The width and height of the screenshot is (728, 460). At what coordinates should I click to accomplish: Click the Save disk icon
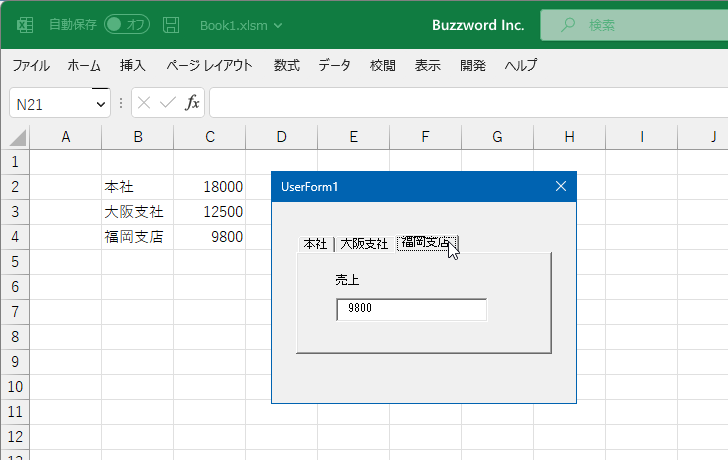[171, 25]
